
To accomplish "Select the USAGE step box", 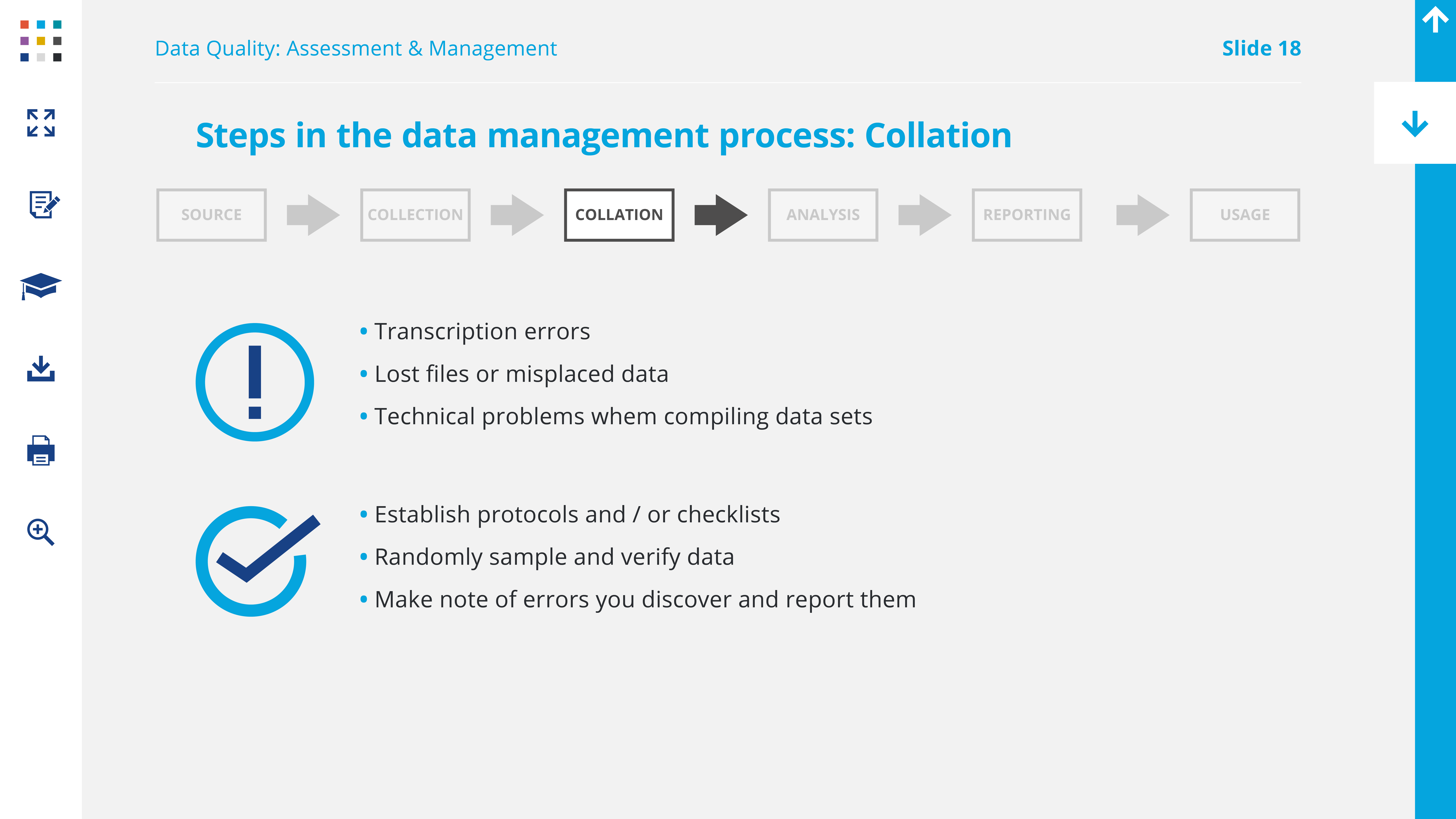I will coord(1245,215).
